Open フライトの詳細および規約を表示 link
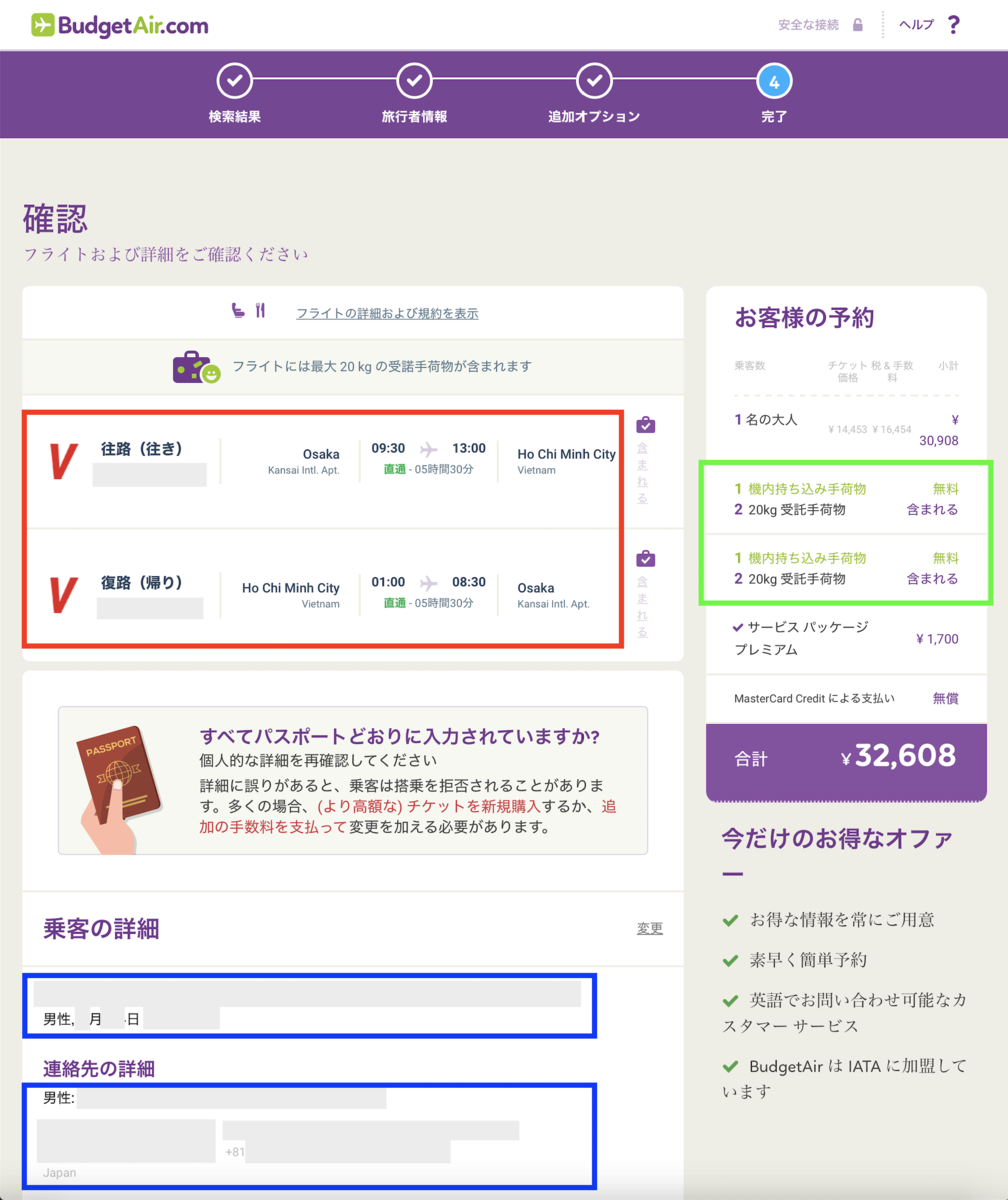 [387, 313]
